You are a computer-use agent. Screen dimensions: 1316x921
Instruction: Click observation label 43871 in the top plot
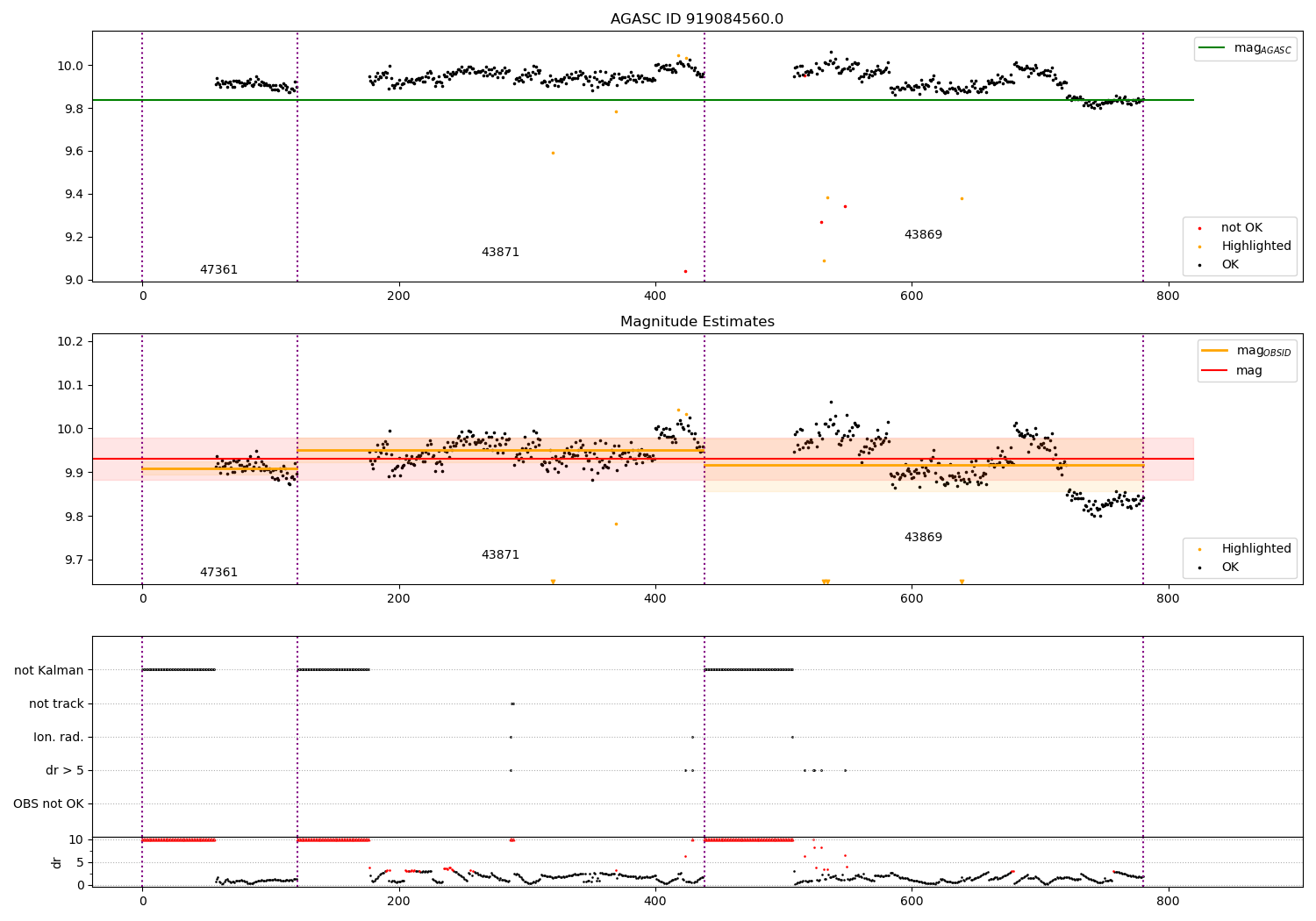pos(500,253)
